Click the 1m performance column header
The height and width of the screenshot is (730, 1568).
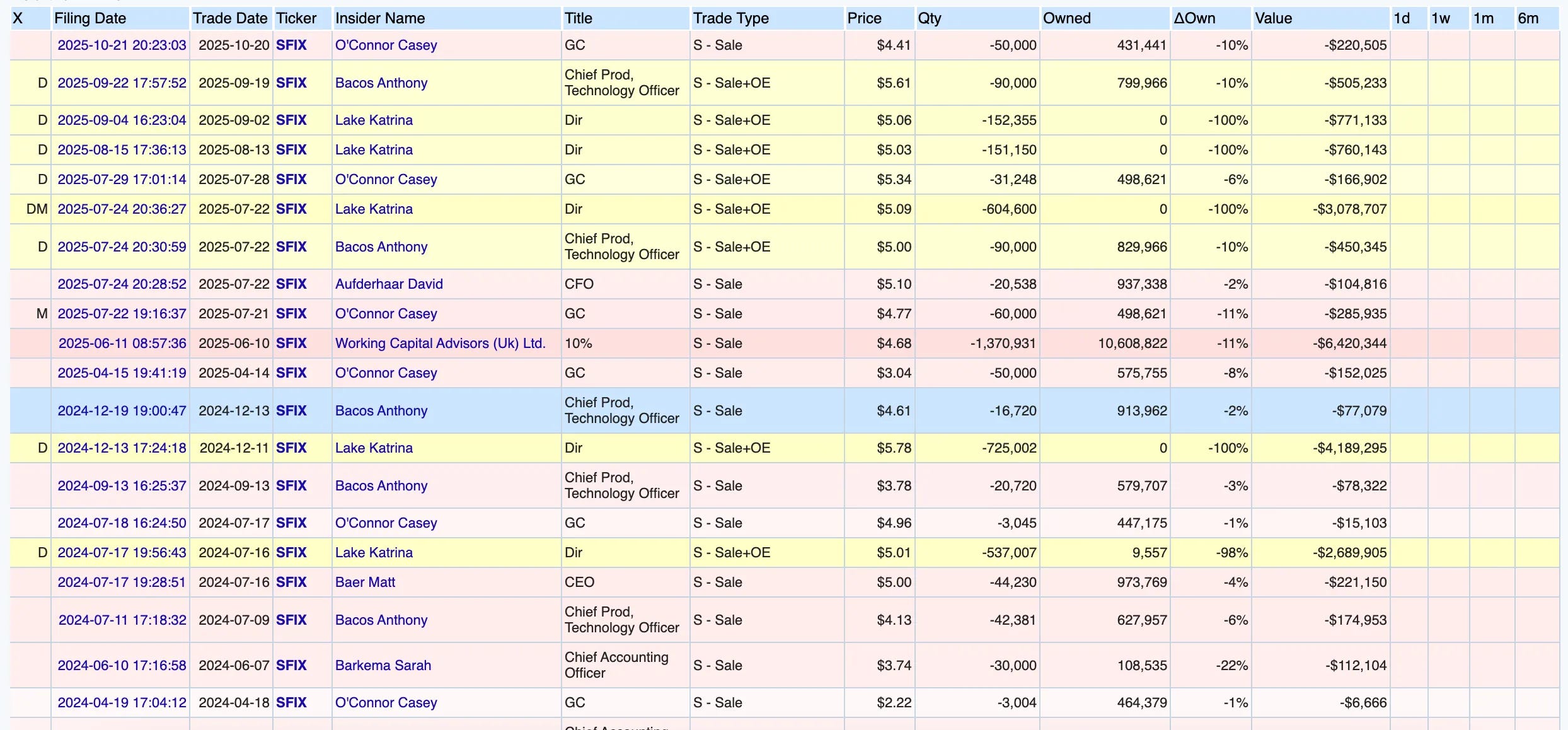[x=1484, y=18]
